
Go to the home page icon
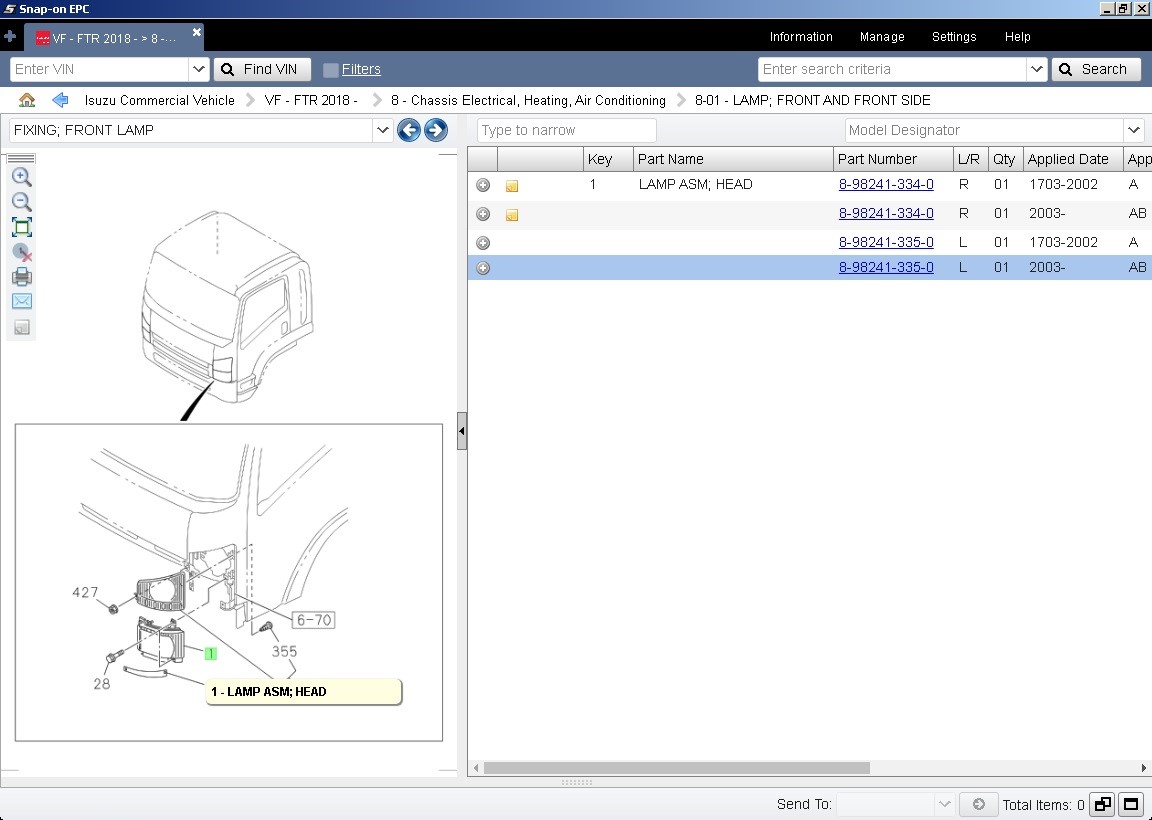coord(27,100)
